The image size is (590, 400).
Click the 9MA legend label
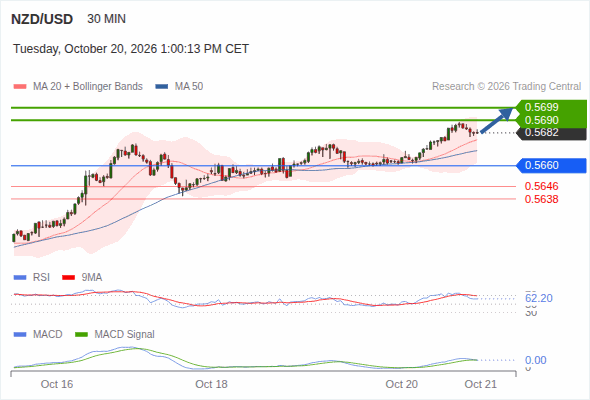pos(92,278)
